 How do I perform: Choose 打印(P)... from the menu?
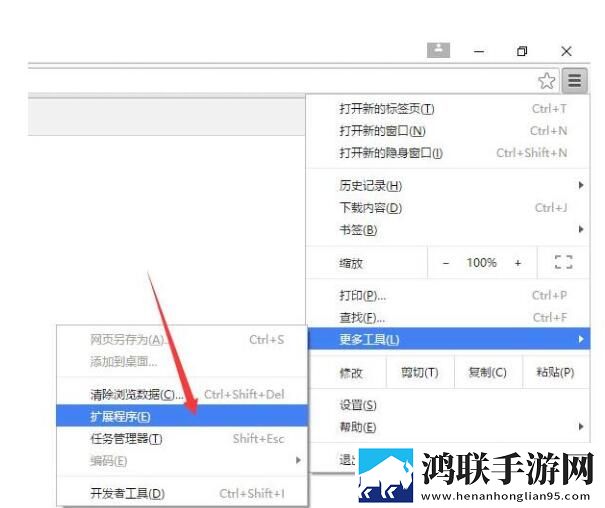click(448, 295)
